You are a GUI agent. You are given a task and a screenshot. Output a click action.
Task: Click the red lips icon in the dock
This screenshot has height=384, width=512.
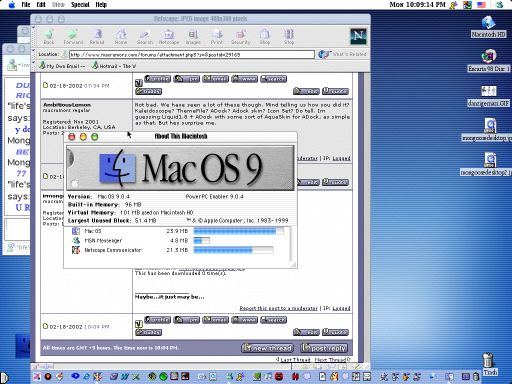(279, 377)
